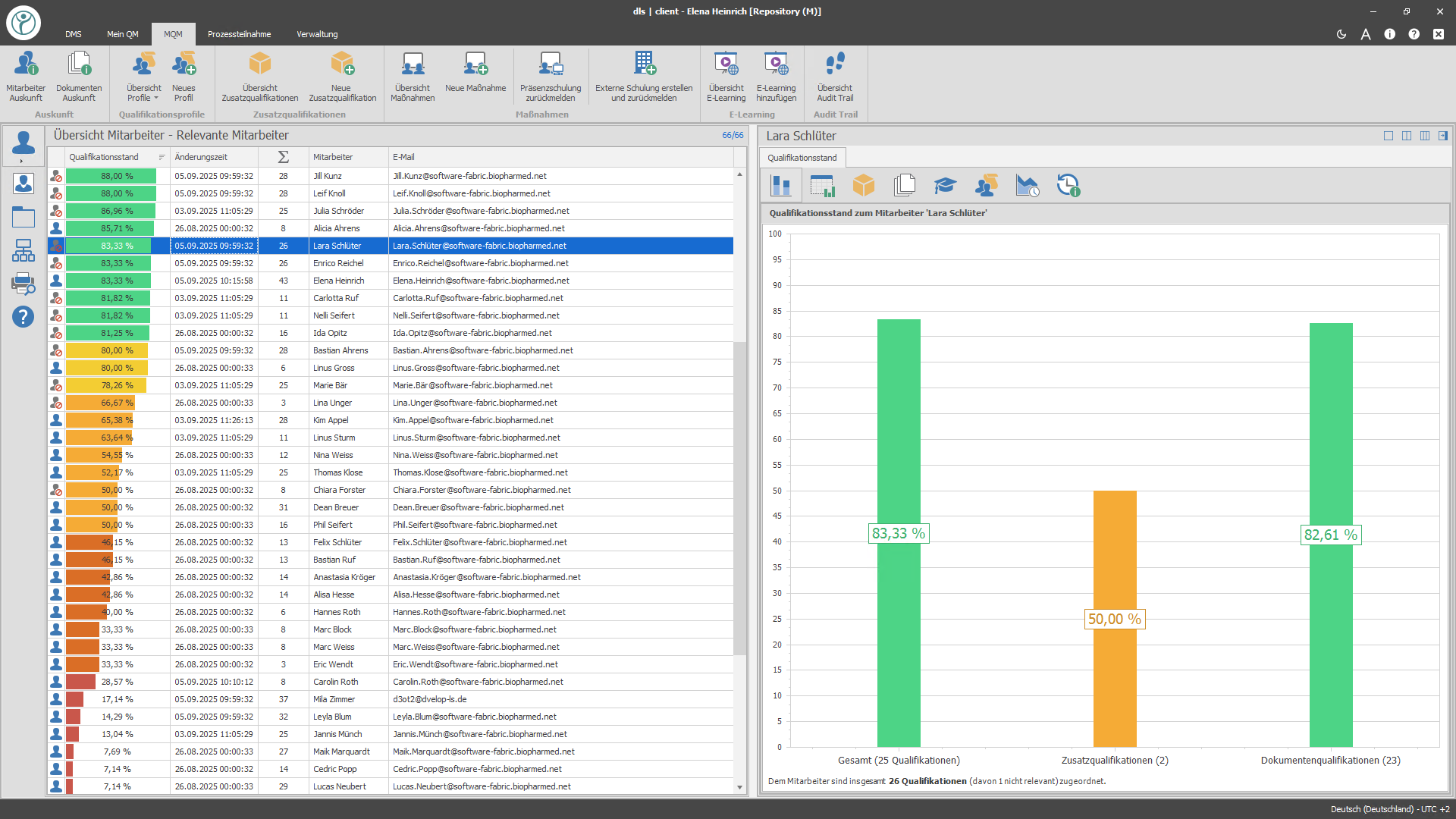Switch to three-column layout view
Screen dimensions: 1456x819
[x=1425, y=136]
